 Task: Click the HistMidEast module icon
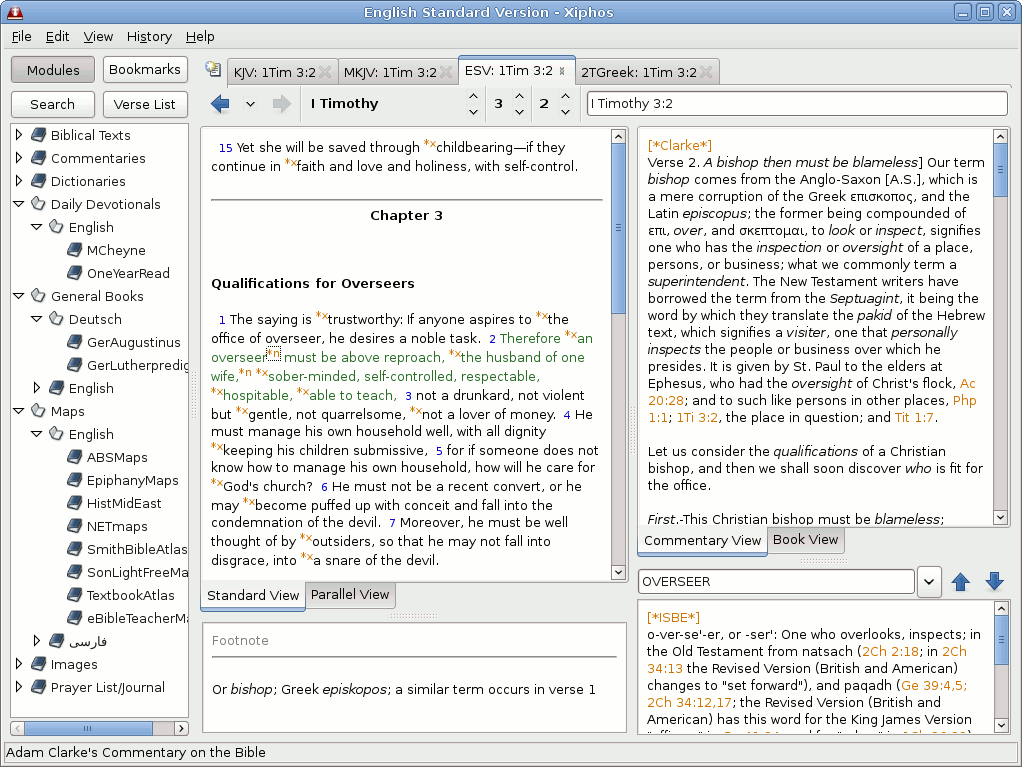(x=75, y=503)
